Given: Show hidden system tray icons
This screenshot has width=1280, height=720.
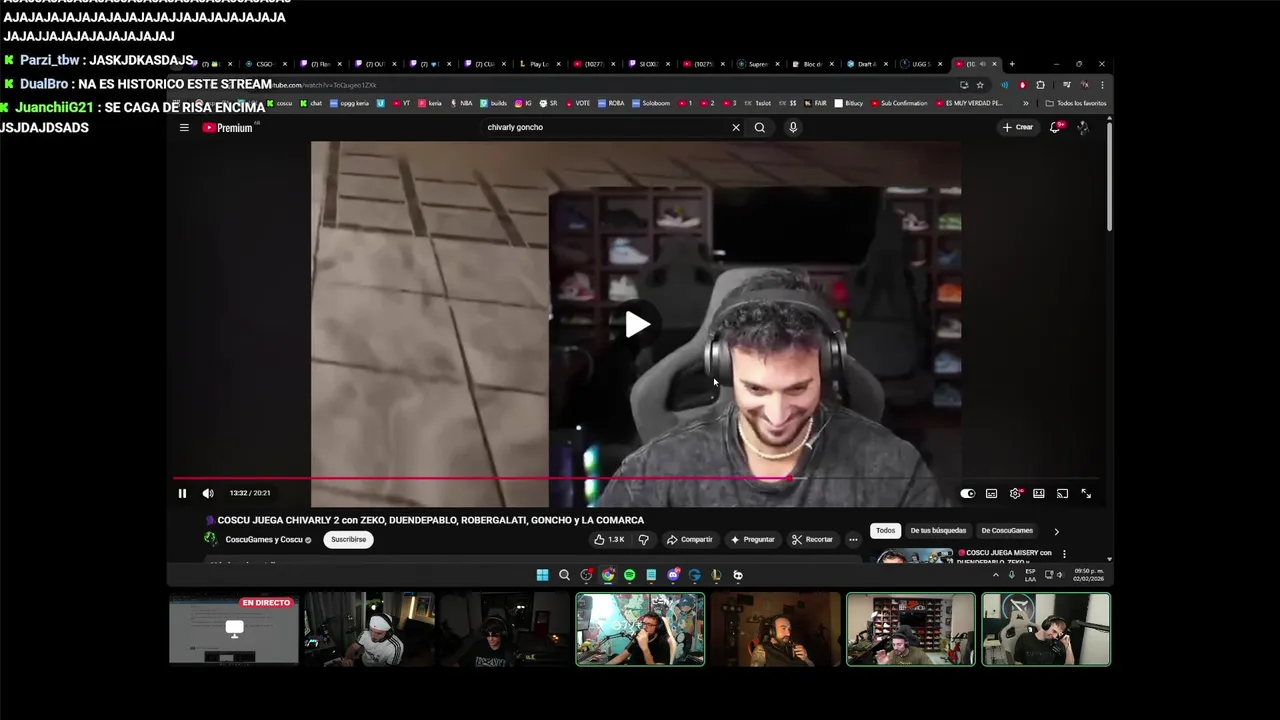Looking at the screenshot, I should [995, 575].
